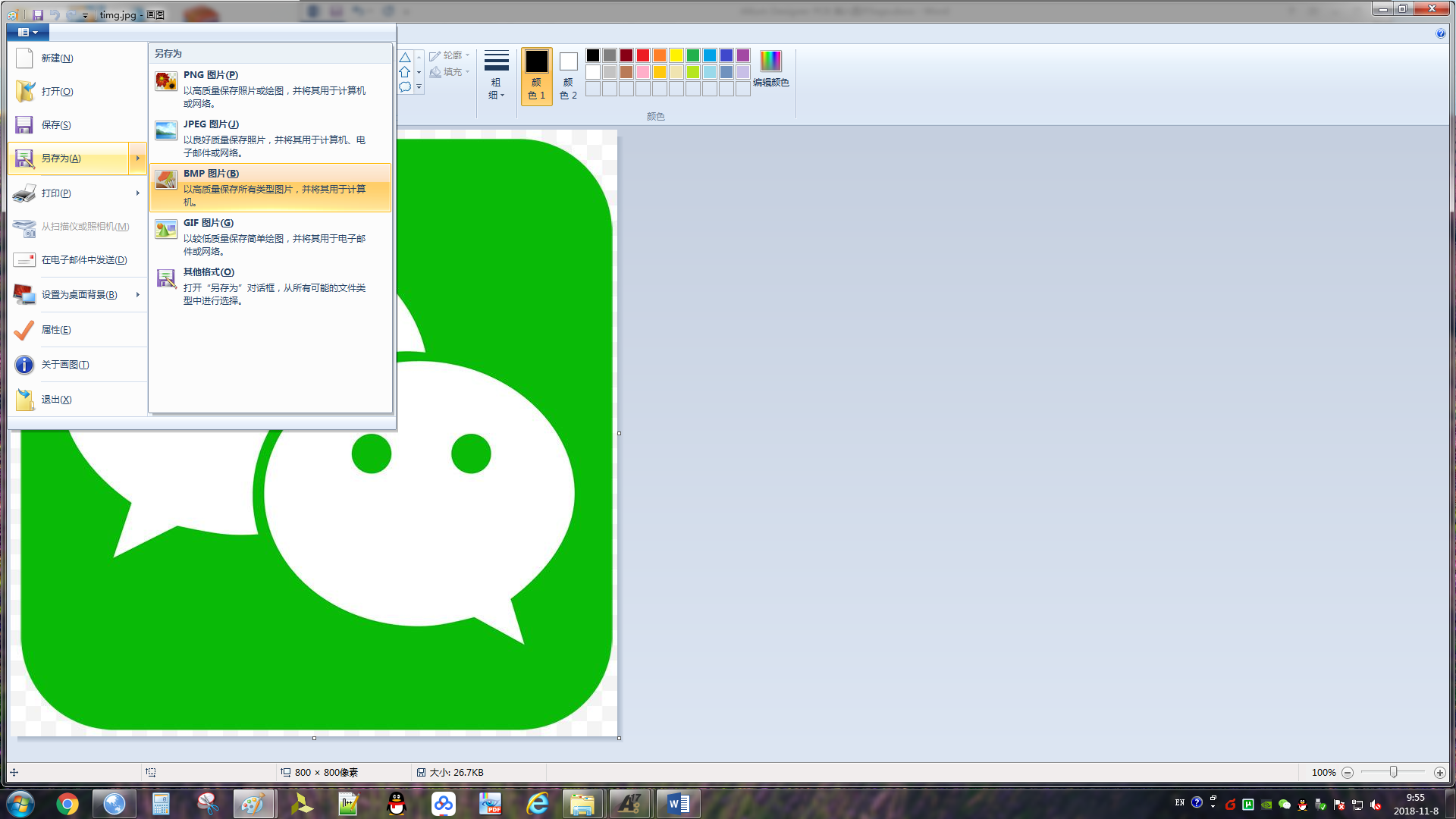Pick the yellow color swatch in the palette
Image resolution: width=1456 pixels, height=819 pixels.
pyautogui.click(x=676, y=55)
